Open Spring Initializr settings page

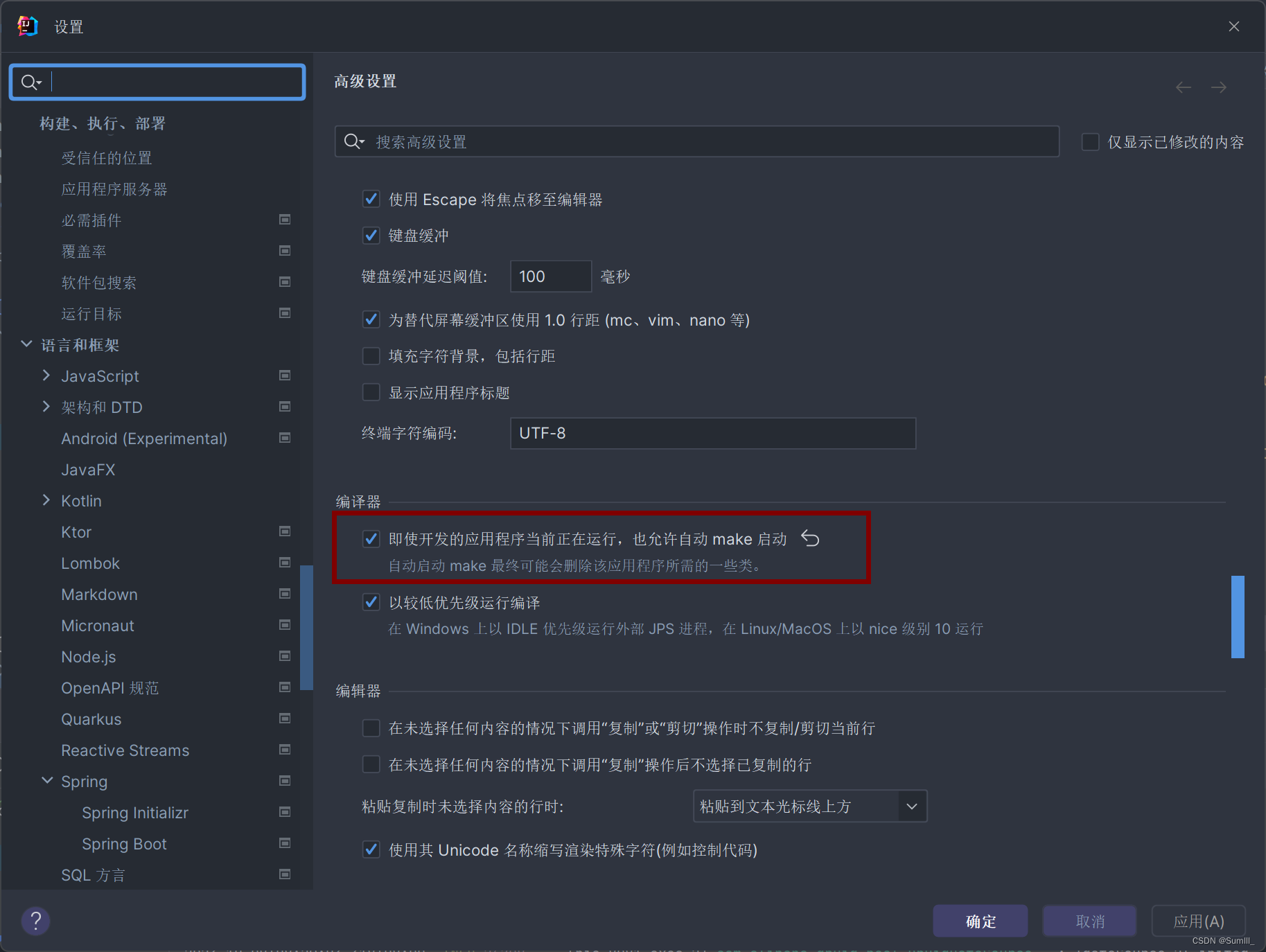click(x=135, y=813)
